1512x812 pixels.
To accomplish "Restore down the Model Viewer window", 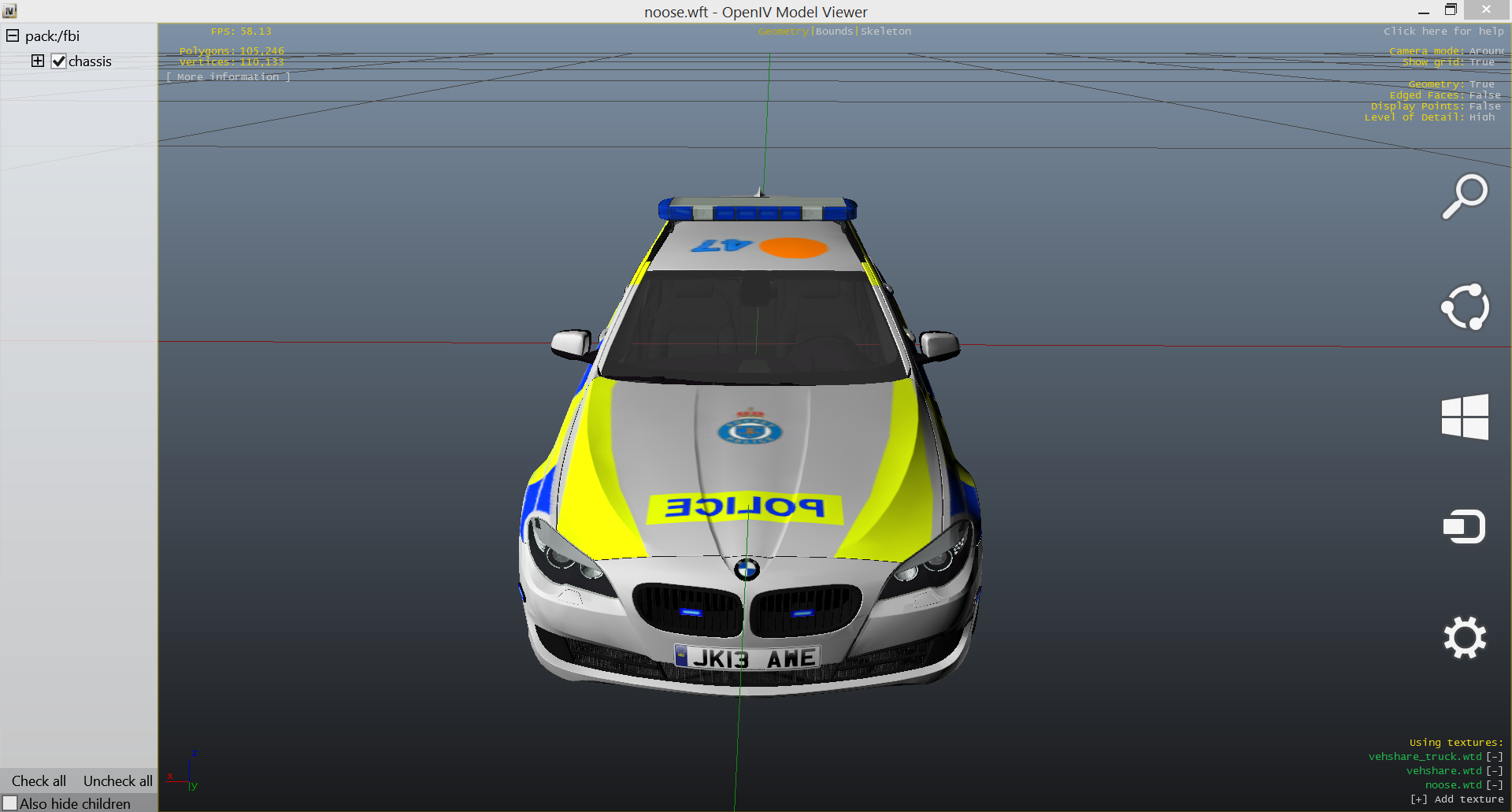I will [x=1451, y=10].
